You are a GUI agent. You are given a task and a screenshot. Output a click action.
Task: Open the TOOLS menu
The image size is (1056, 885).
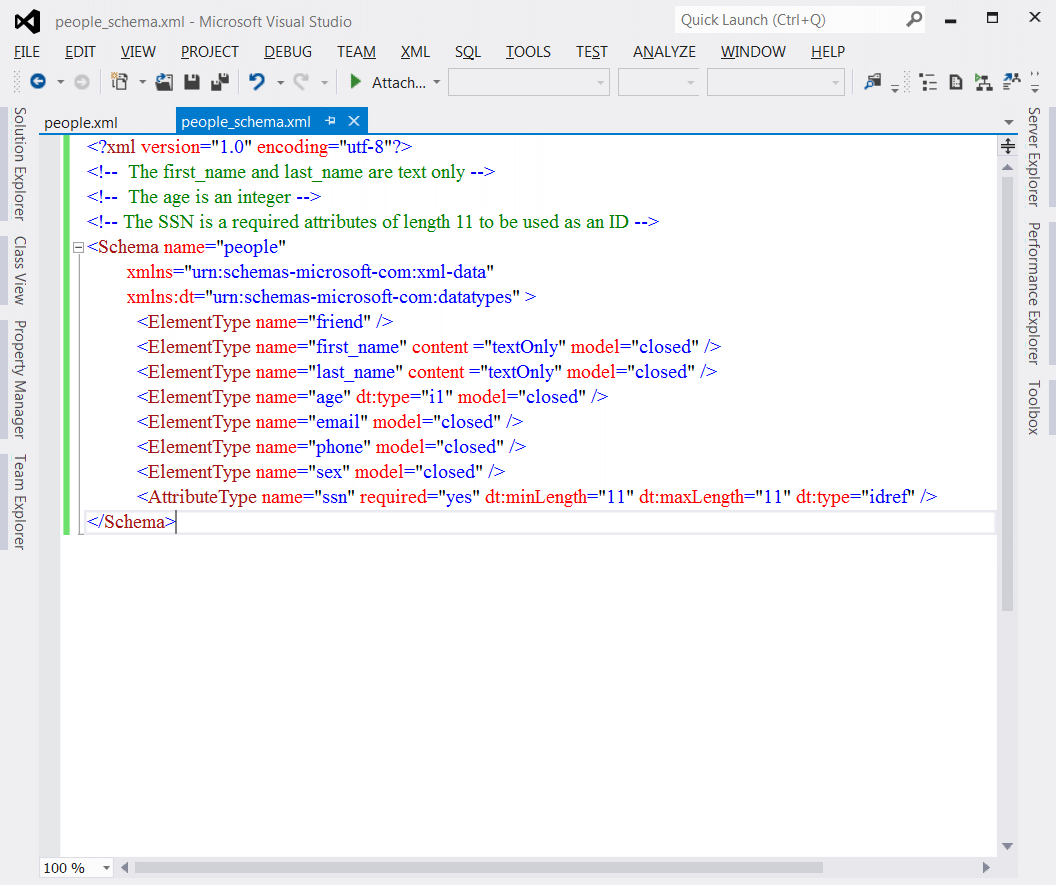coord(528,52)
